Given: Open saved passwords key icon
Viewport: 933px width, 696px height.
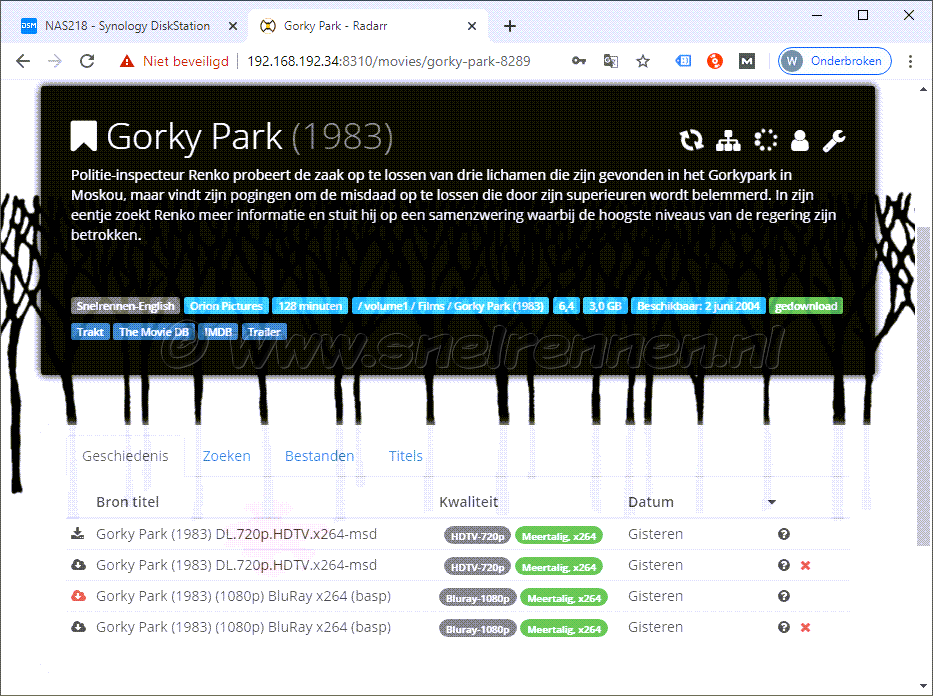Looking at the screenshot, I should [x=579, y=61].
